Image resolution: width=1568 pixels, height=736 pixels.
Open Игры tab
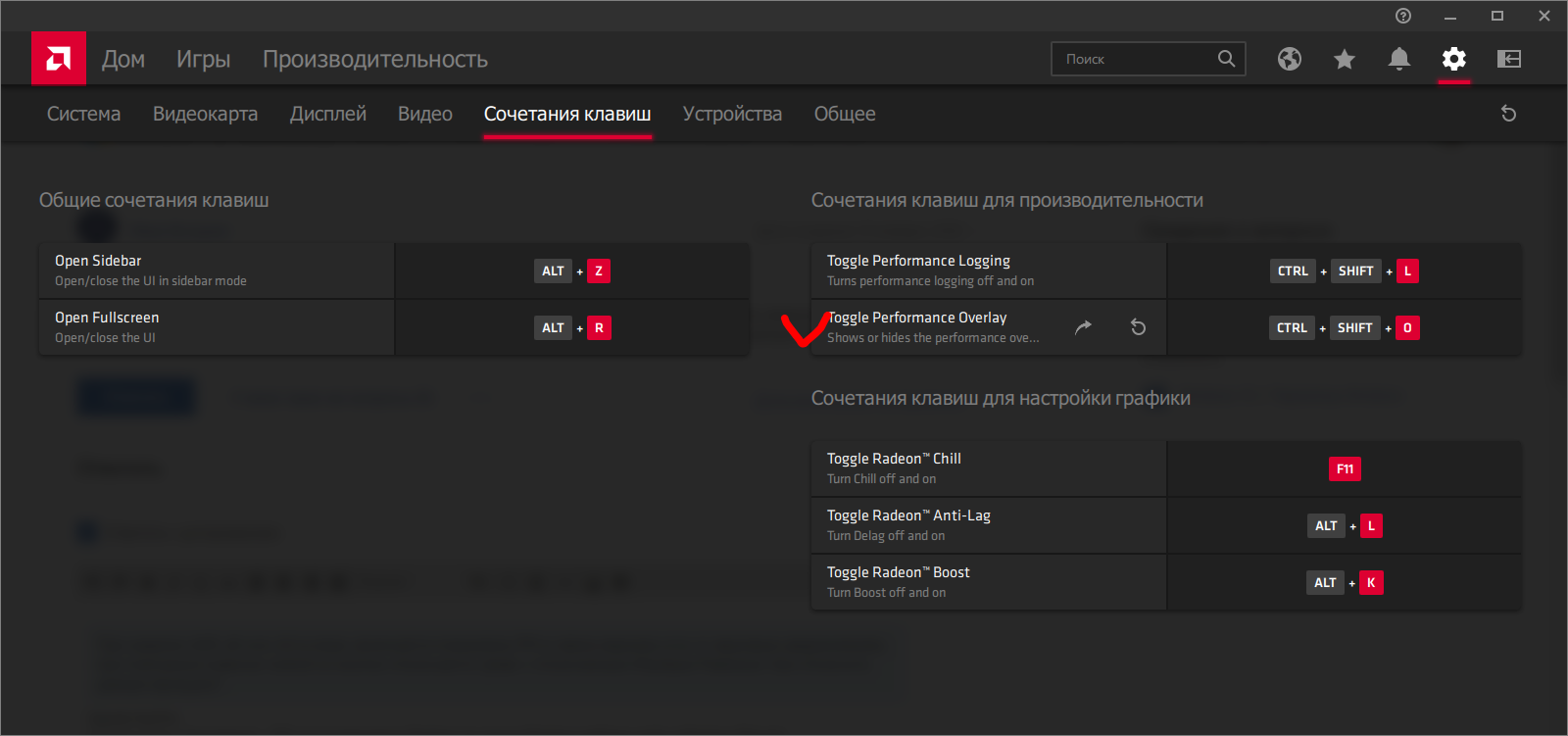click(x=204, y=59)
